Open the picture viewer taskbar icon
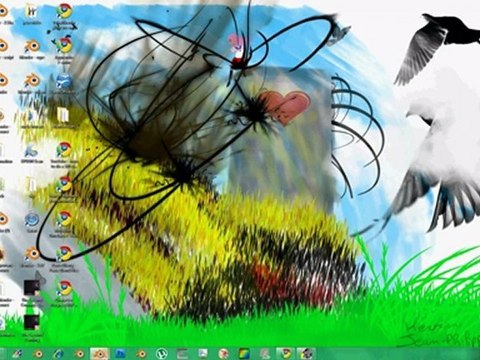 click(x=203, y=354)
